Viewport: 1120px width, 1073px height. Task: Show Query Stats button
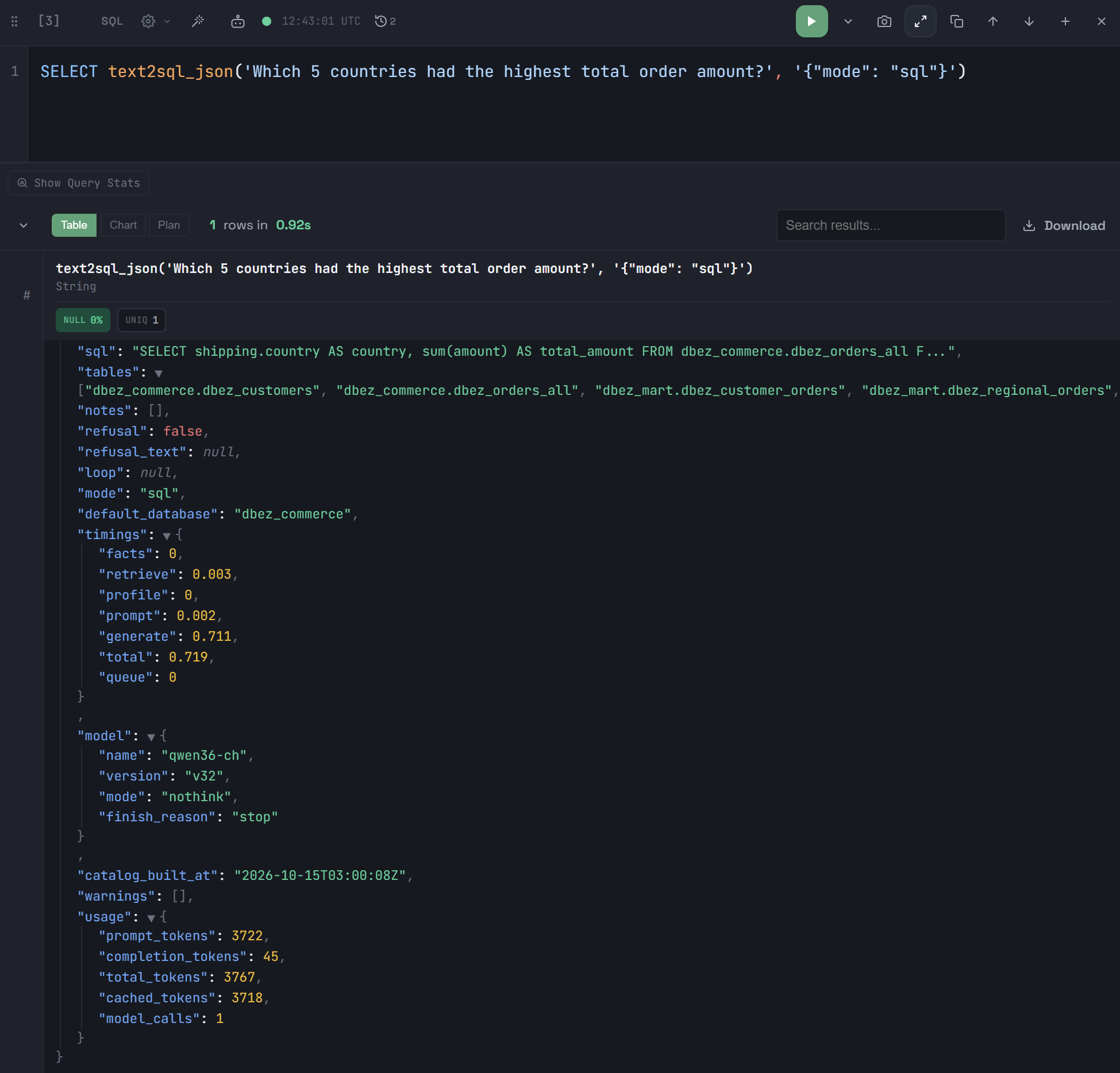pyautogui.click(x=79, y=183)
